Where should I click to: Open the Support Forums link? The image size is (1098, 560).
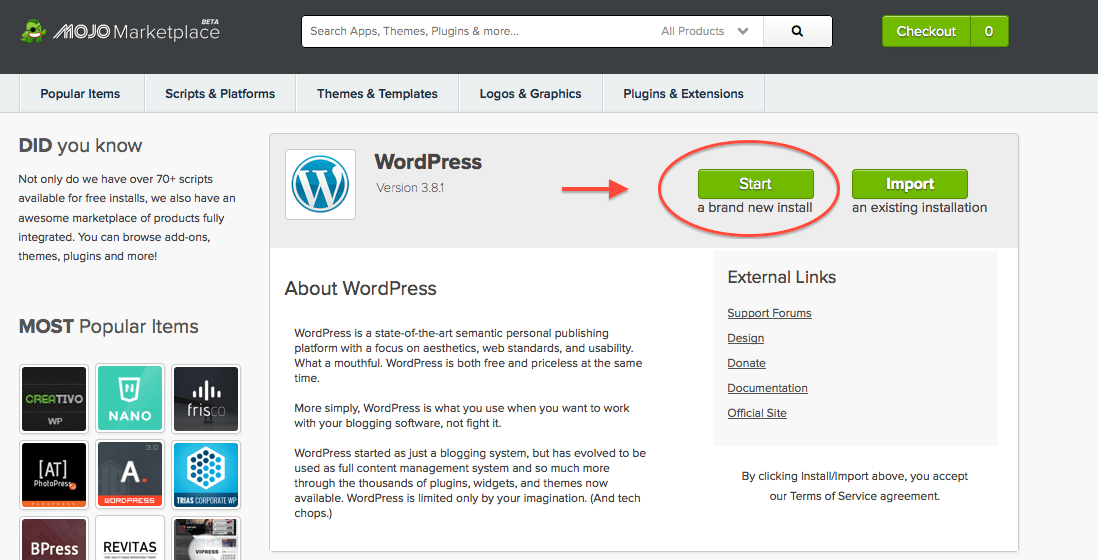pyautogui.click(x=769, y=313)
